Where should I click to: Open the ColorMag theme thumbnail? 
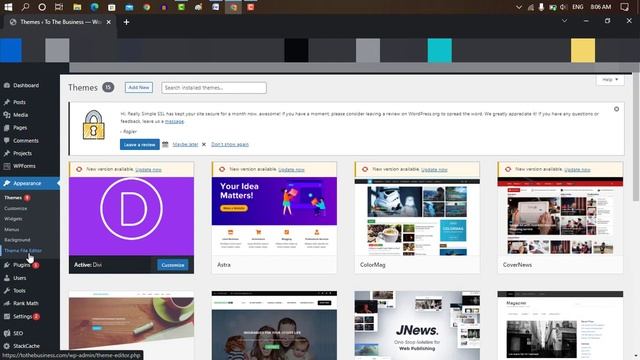coord(417,216)
